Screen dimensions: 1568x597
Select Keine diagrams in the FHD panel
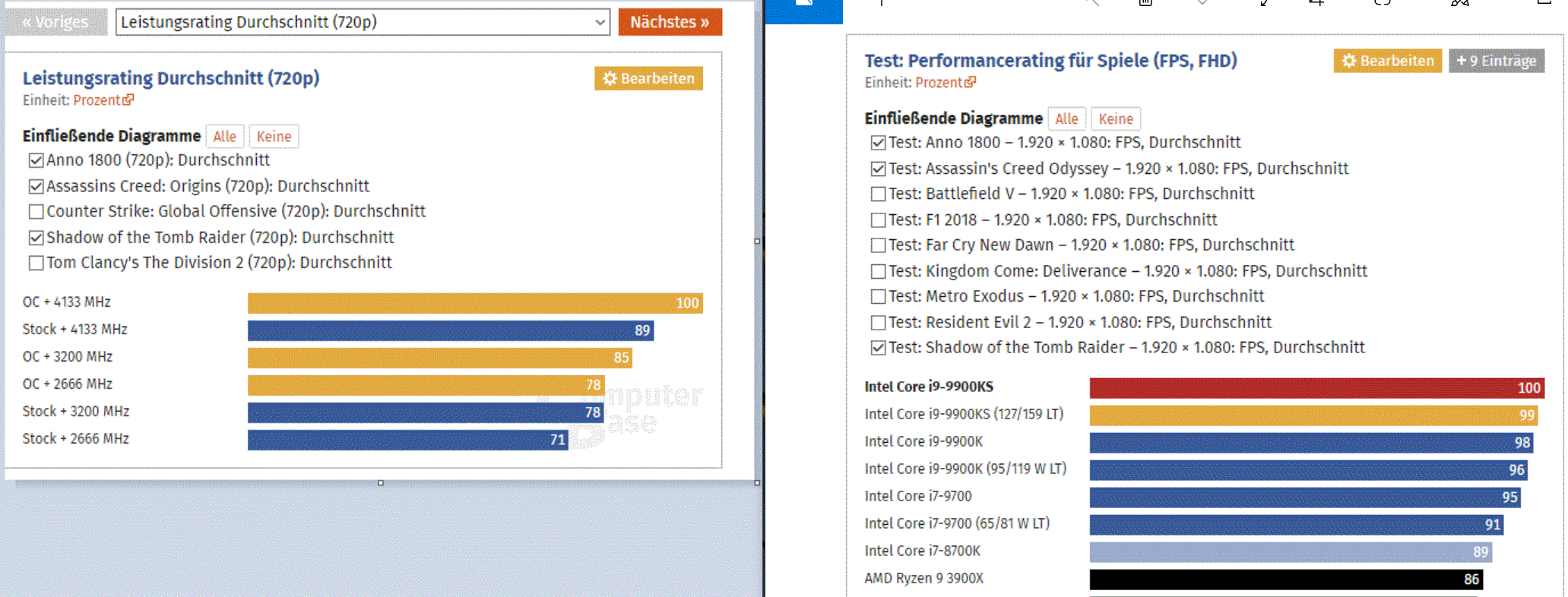coord(1116,119)
